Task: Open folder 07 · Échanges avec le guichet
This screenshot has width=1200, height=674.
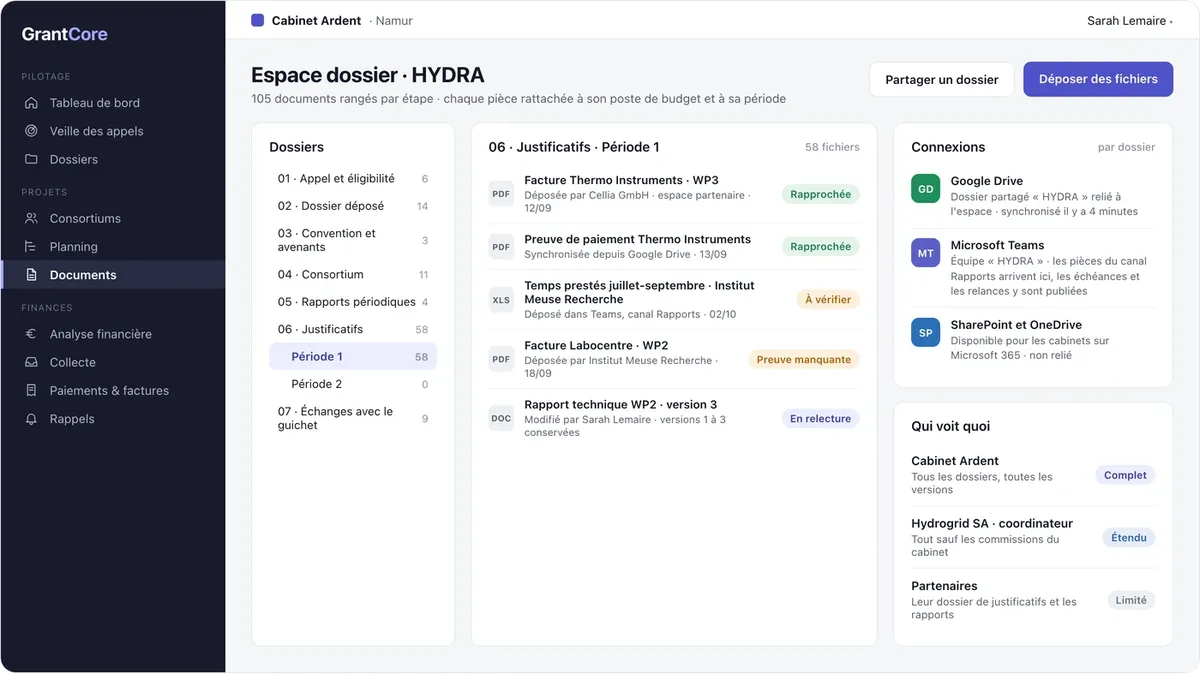Action: point(353,418)
